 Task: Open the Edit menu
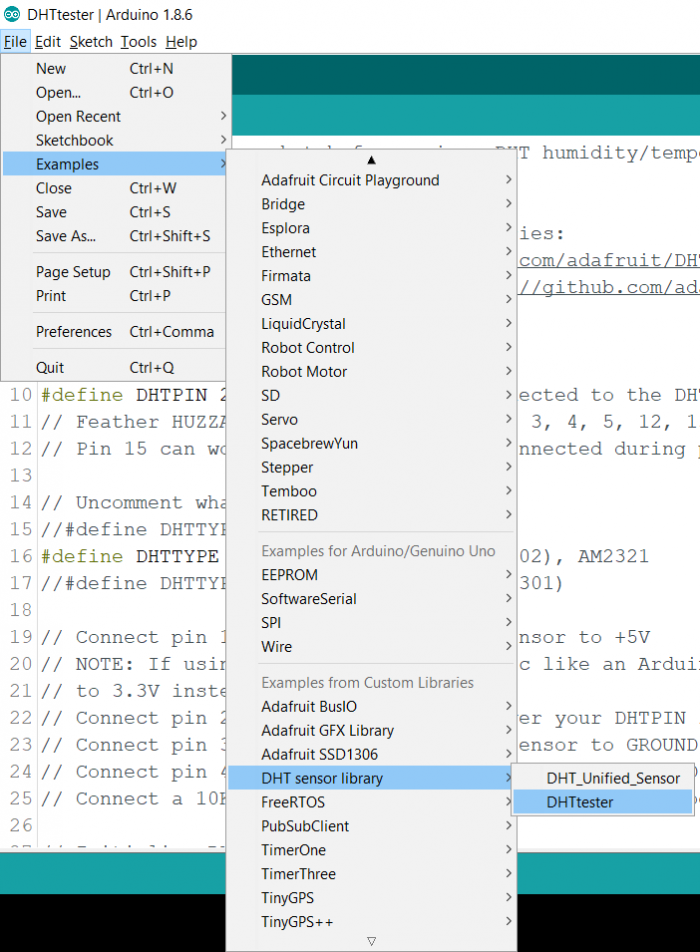tap(48, 42)
